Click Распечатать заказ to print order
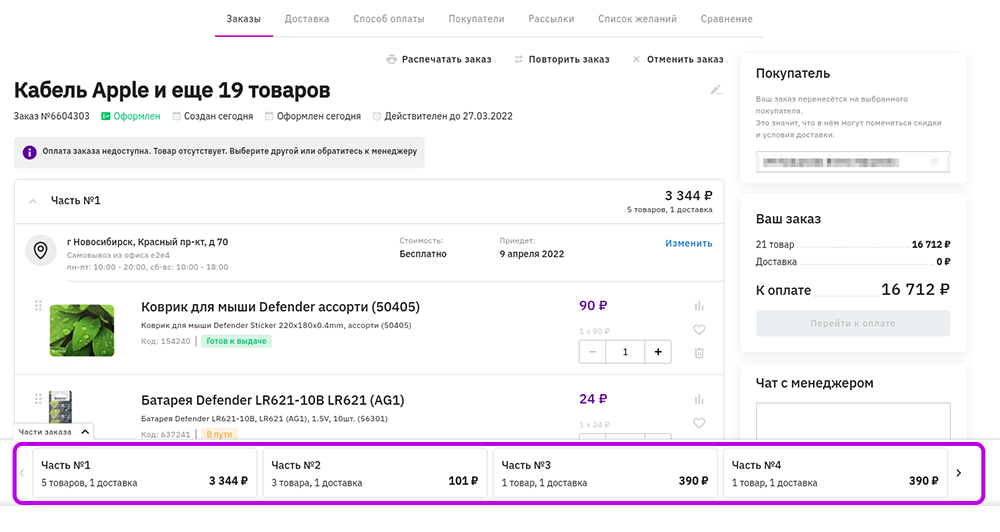This screenshot has height=532, width=1000. tap(439, 59)
